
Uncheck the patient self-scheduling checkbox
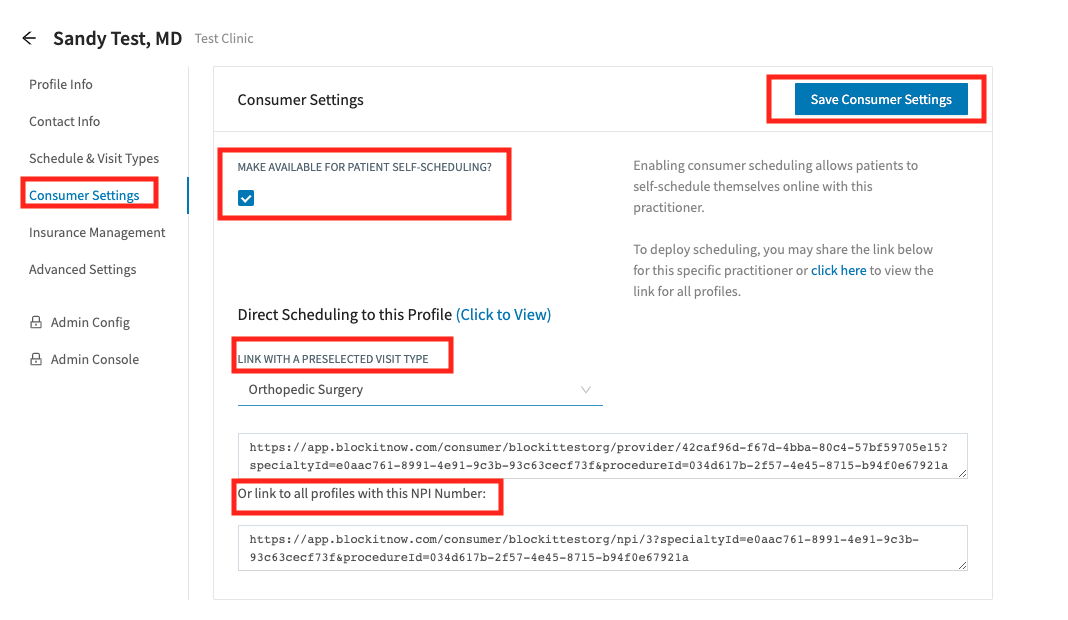pos(246,198)
